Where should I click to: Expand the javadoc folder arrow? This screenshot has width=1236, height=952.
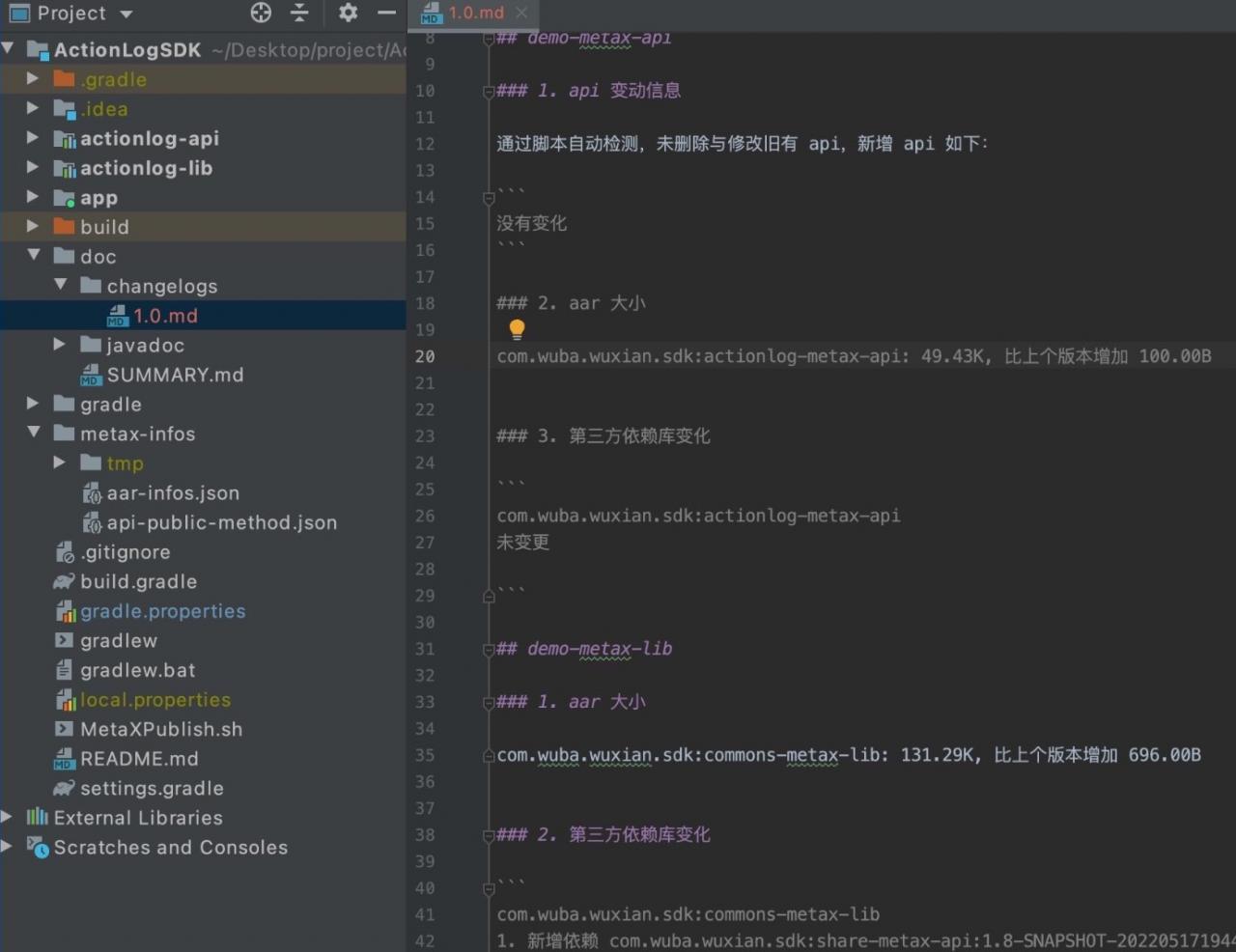[60, 344]
